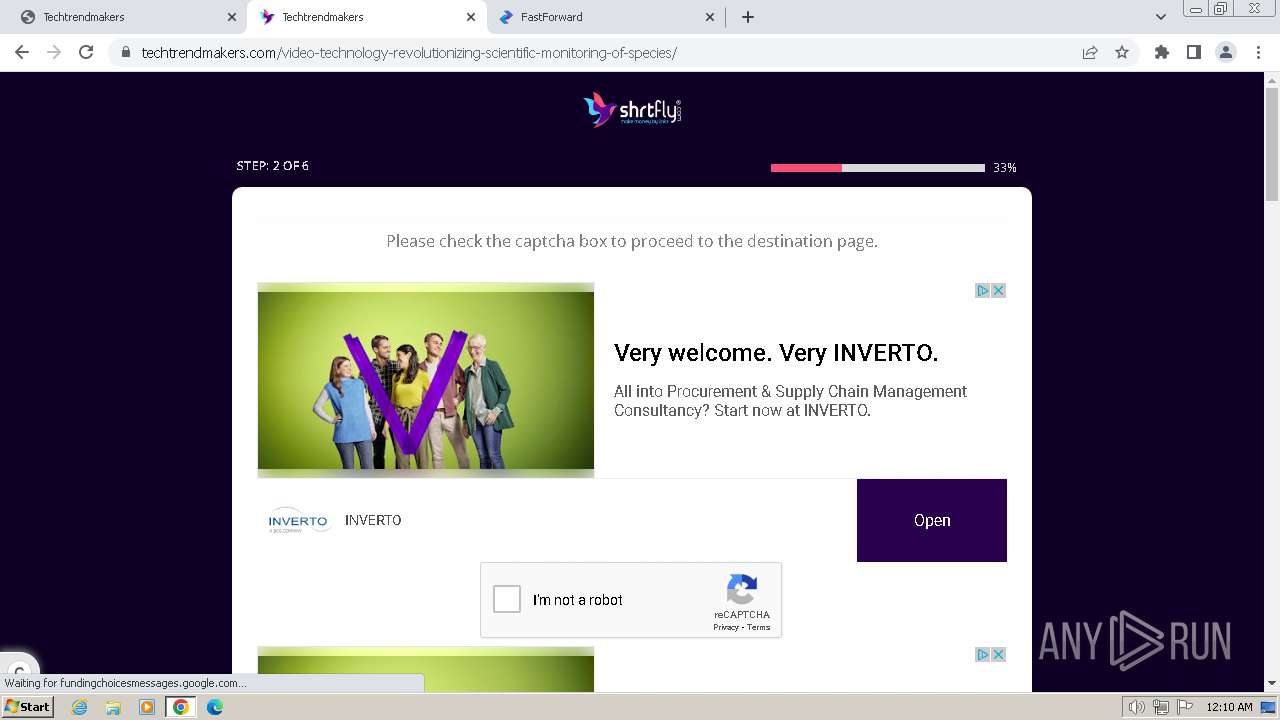Open the Chrome profile avatar
The image size is (1280, 720).
pos(1225,52)
